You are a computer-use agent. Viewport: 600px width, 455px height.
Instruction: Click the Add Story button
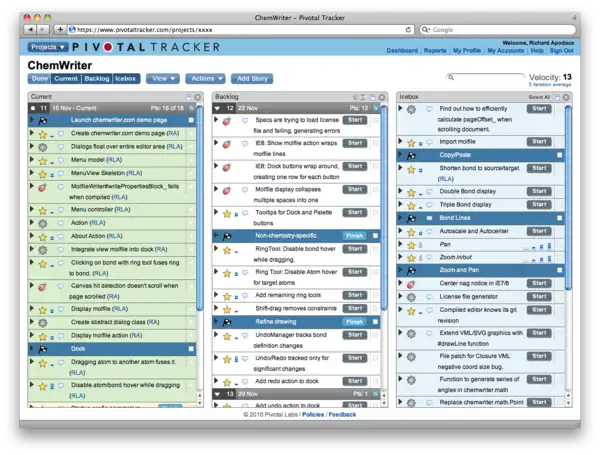click(x=252, y=78)
